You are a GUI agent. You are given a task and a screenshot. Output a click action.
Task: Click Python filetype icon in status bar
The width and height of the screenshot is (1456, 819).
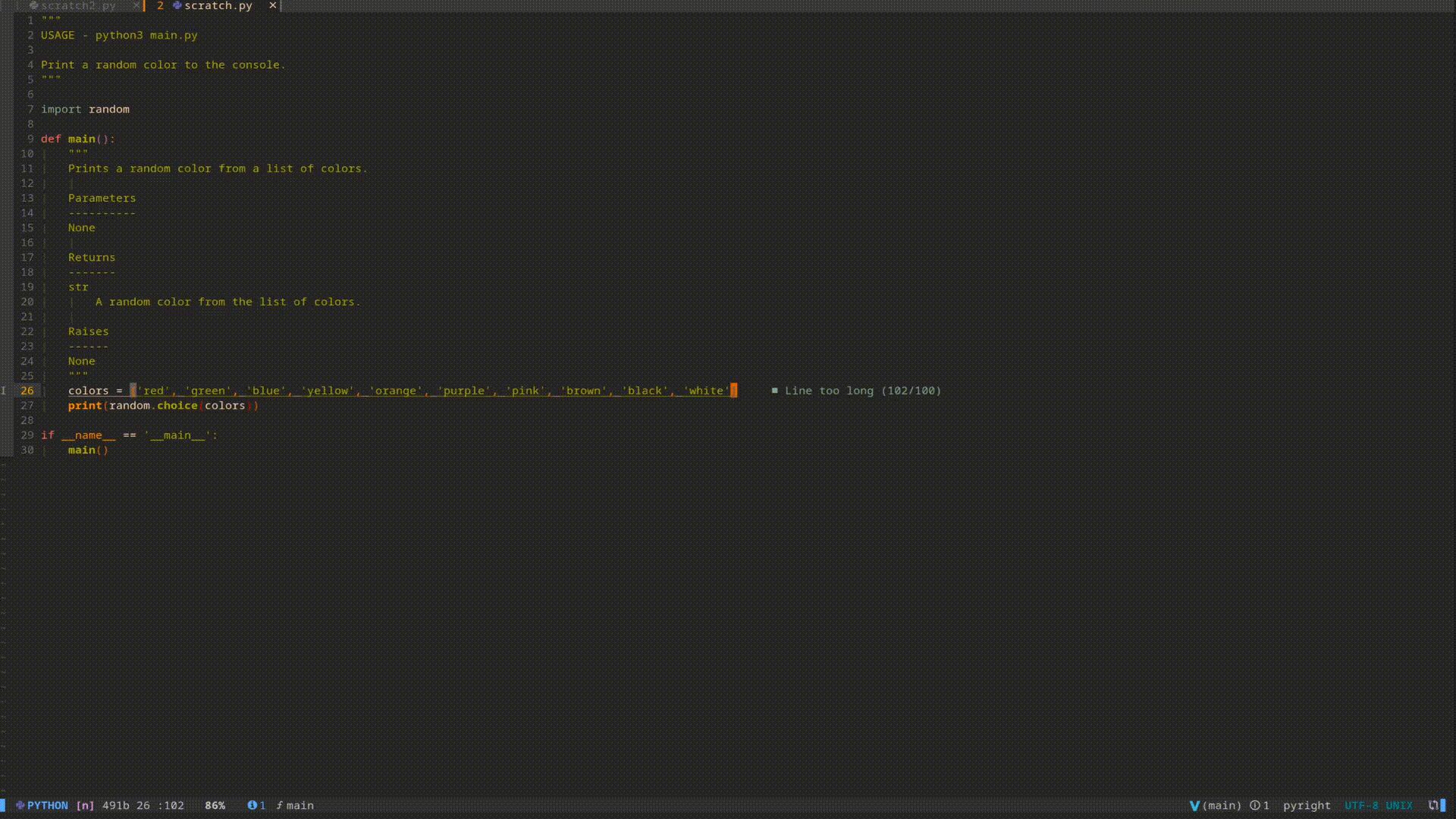[20, 805]
